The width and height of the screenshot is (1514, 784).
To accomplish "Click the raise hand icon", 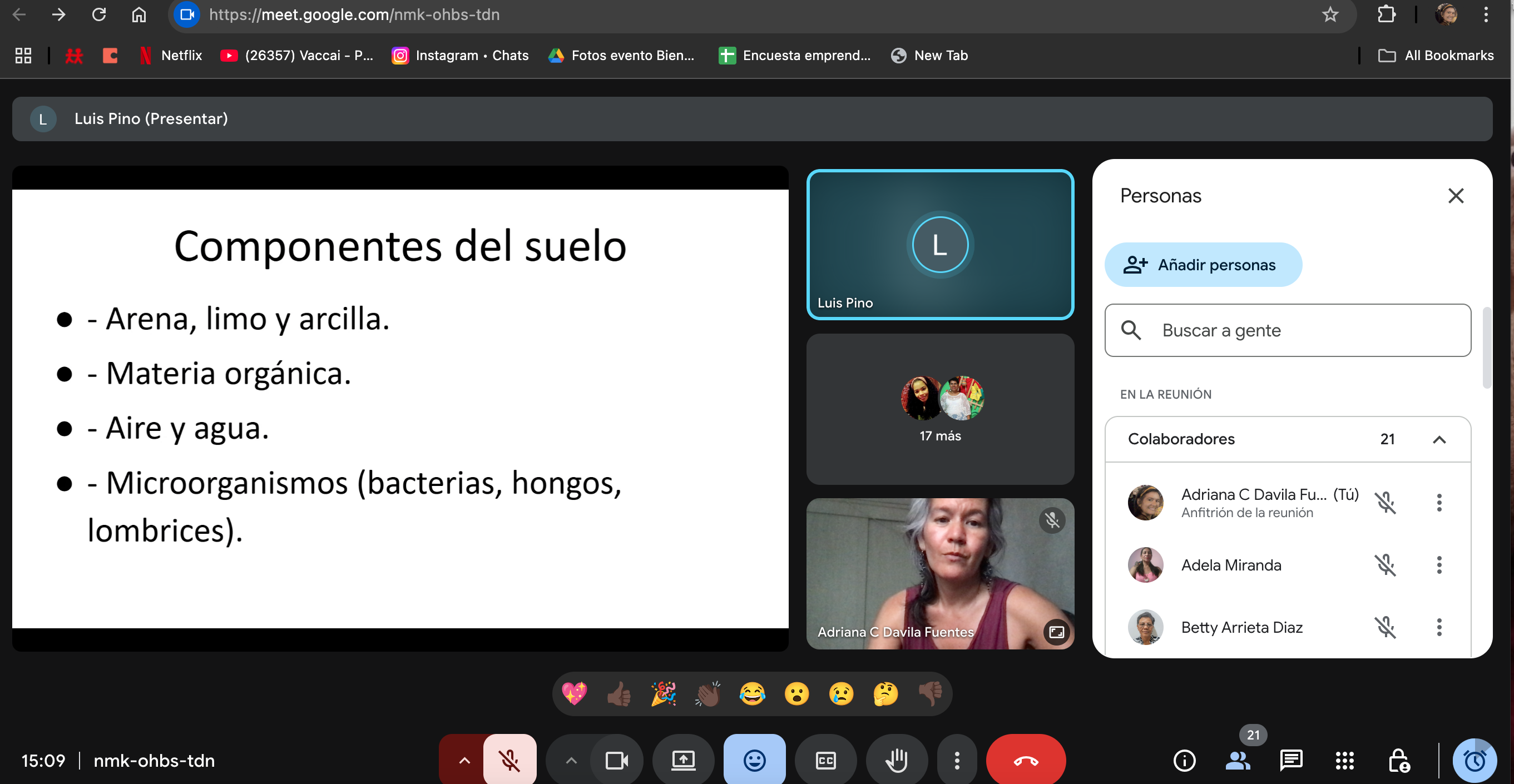I will [896, 761].
